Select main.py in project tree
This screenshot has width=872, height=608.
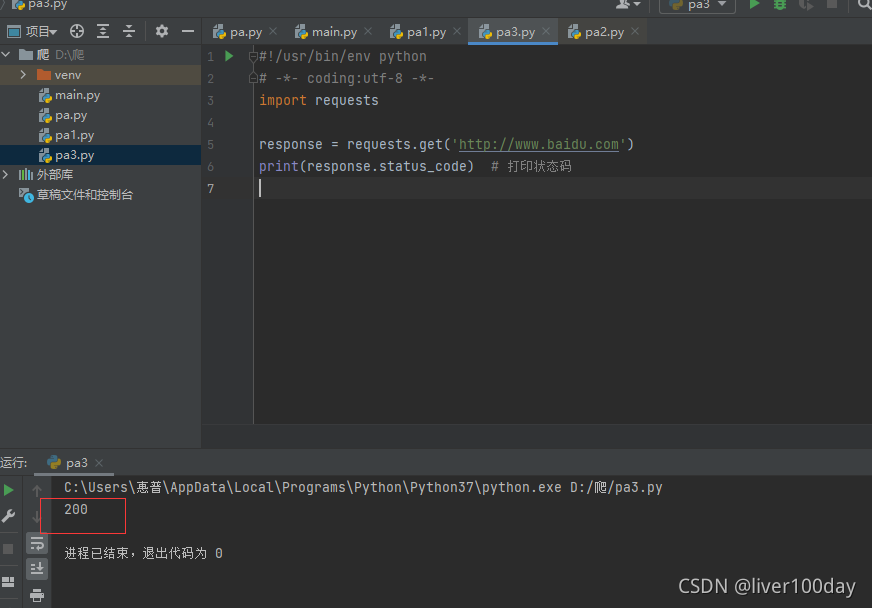[100, 95]
